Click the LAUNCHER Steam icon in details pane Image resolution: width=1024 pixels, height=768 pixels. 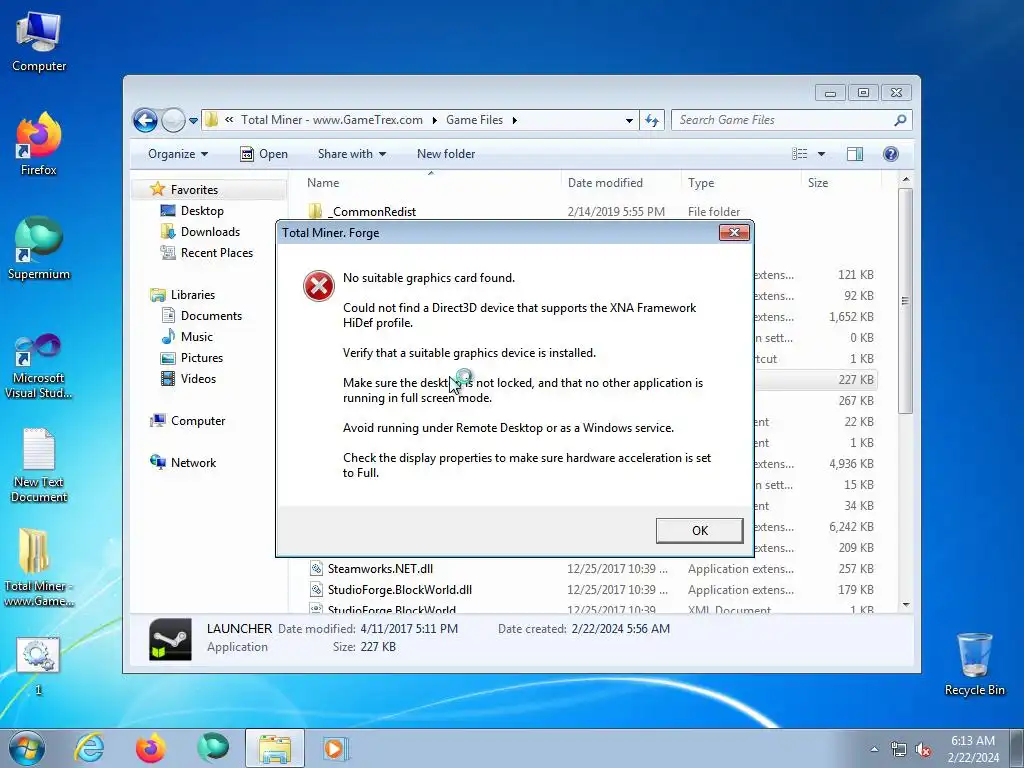(x=170, y=639)
